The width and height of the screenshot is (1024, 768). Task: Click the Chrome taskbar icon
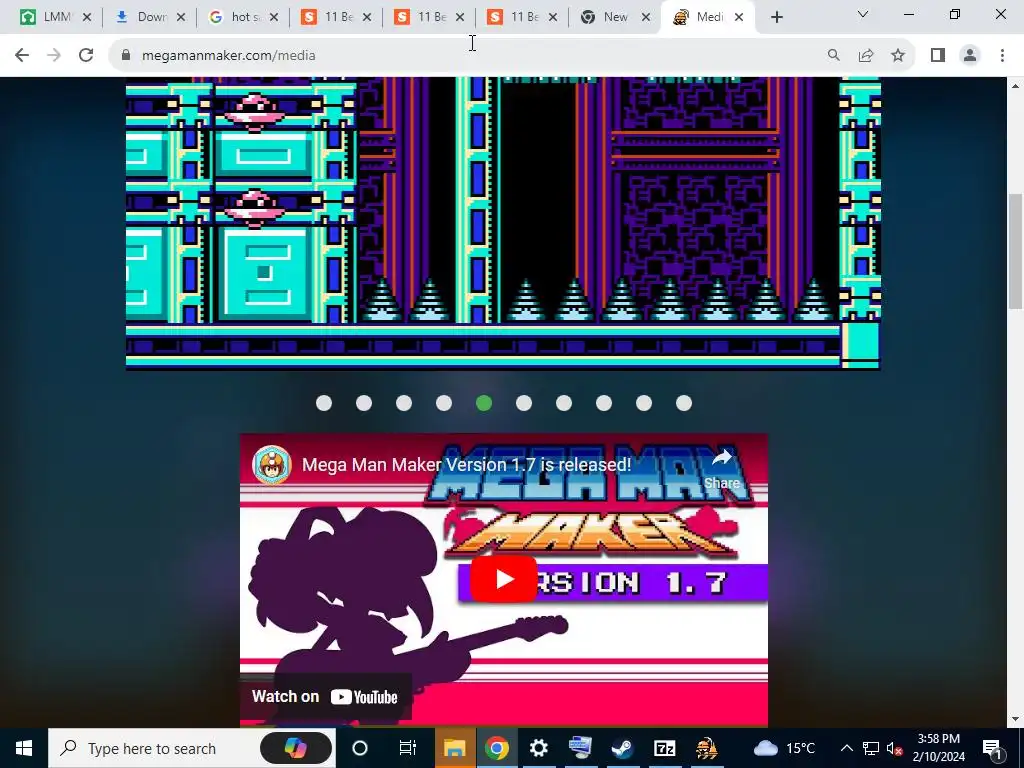496,748
